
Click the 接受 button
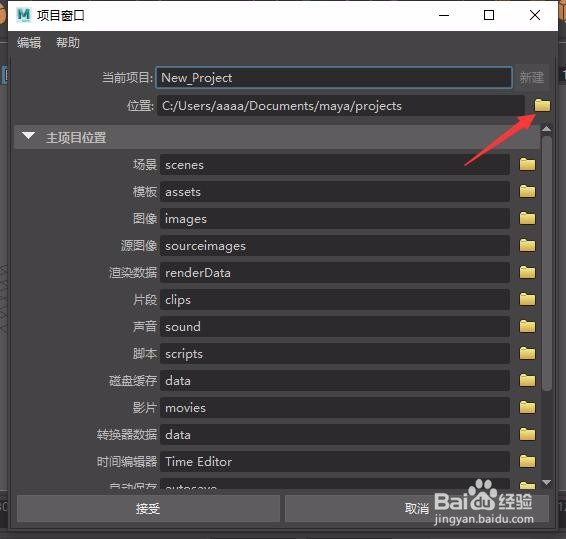148,508
